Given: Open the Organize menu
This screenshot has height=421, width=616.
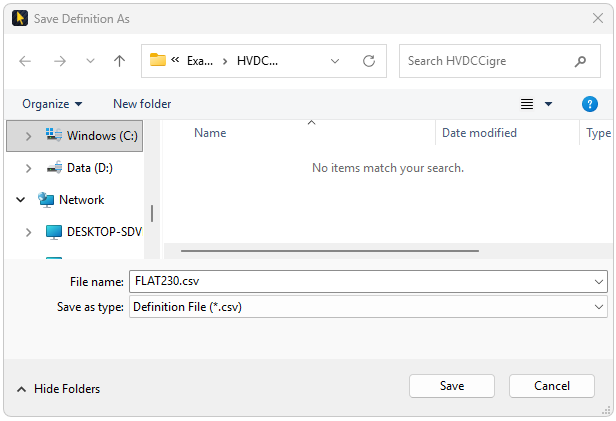Looking at the screenshot, I should tap(52, 104).
